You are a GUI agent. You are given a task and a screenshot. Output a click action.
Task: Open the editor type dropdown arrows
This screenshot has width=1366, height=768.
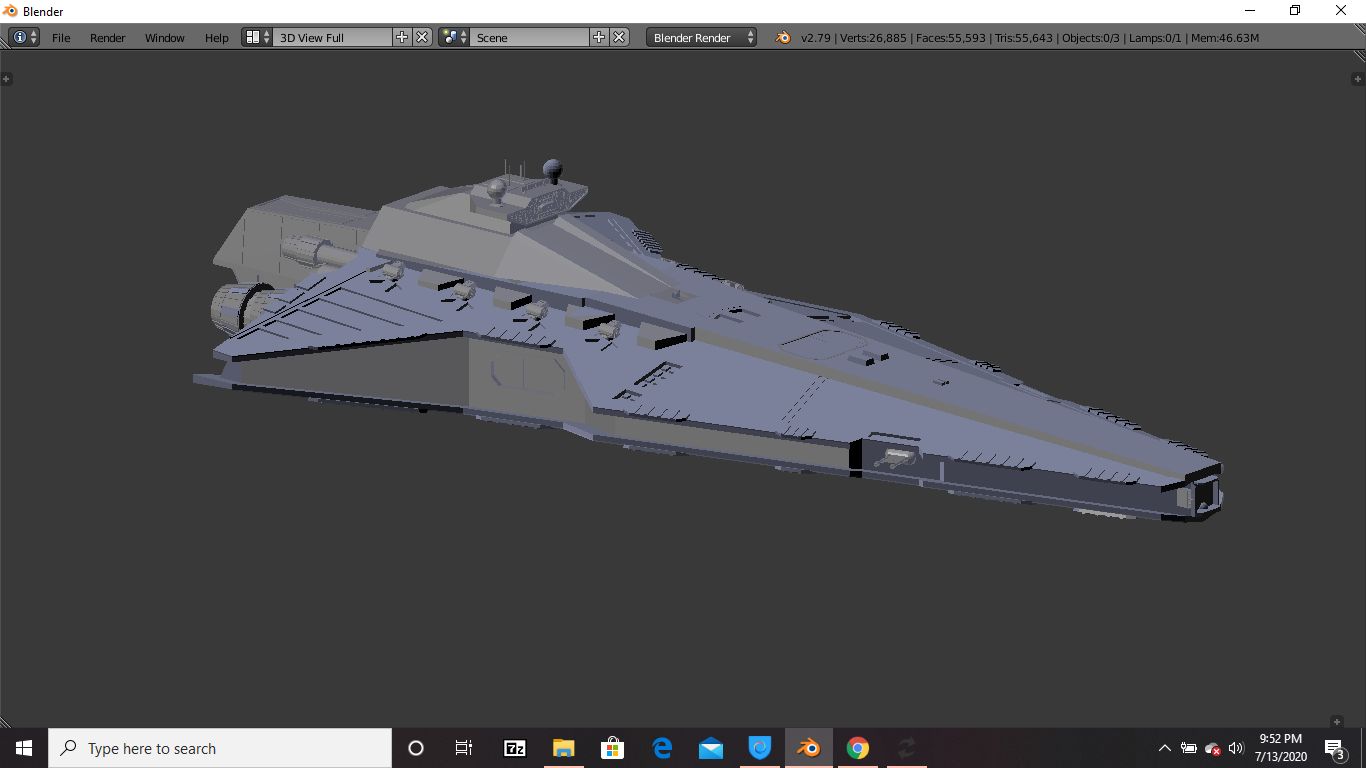tap(32, 37)
